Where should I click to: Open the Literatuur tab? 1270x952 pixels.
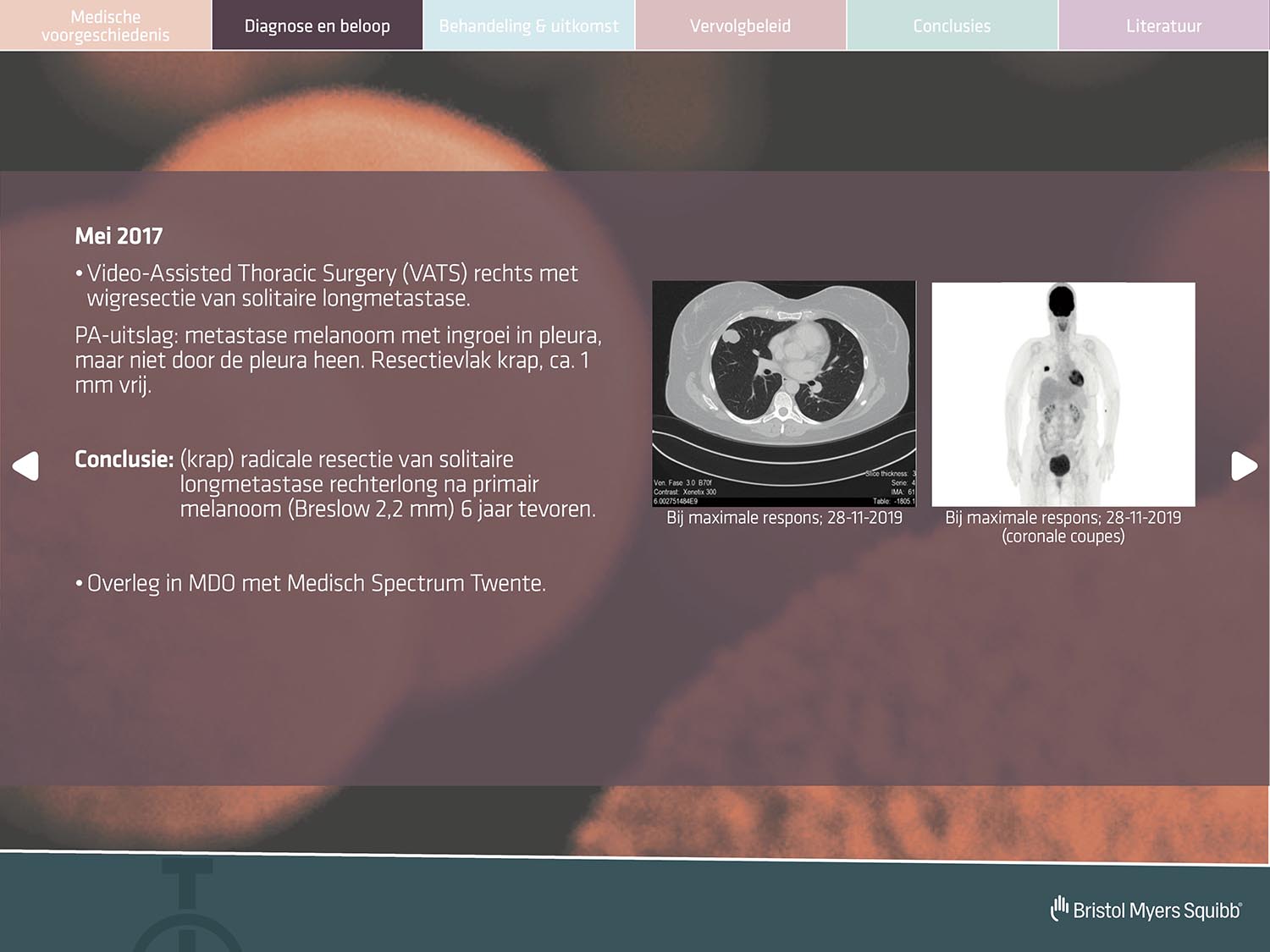(1164, 25)
